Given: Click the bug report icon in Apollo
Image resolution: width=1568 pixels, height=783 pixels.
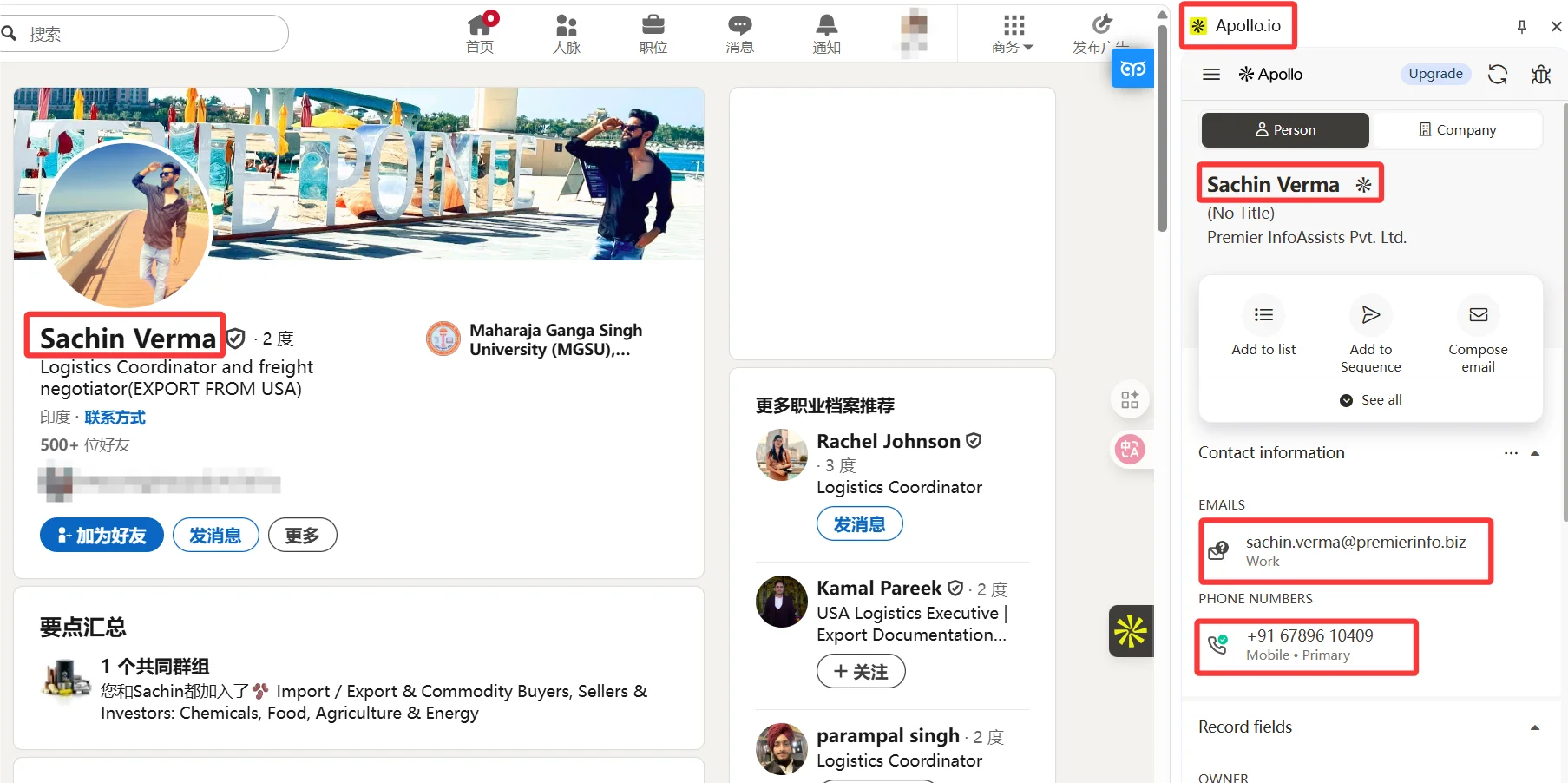Looking at the screenshot, I should pyautogui.click(x=1541, y=75).
